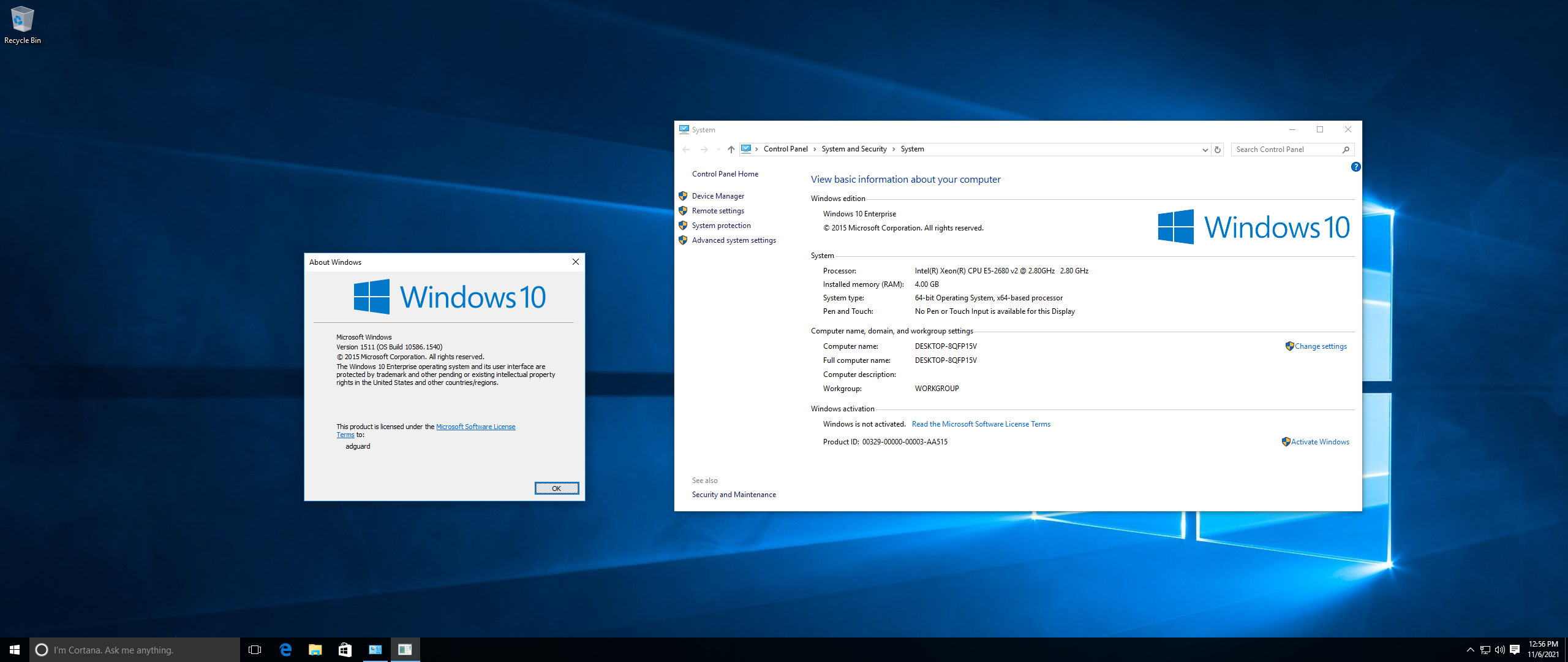Click Activate Windows link
The image size is (1568, 662).
coord(1320,442)
